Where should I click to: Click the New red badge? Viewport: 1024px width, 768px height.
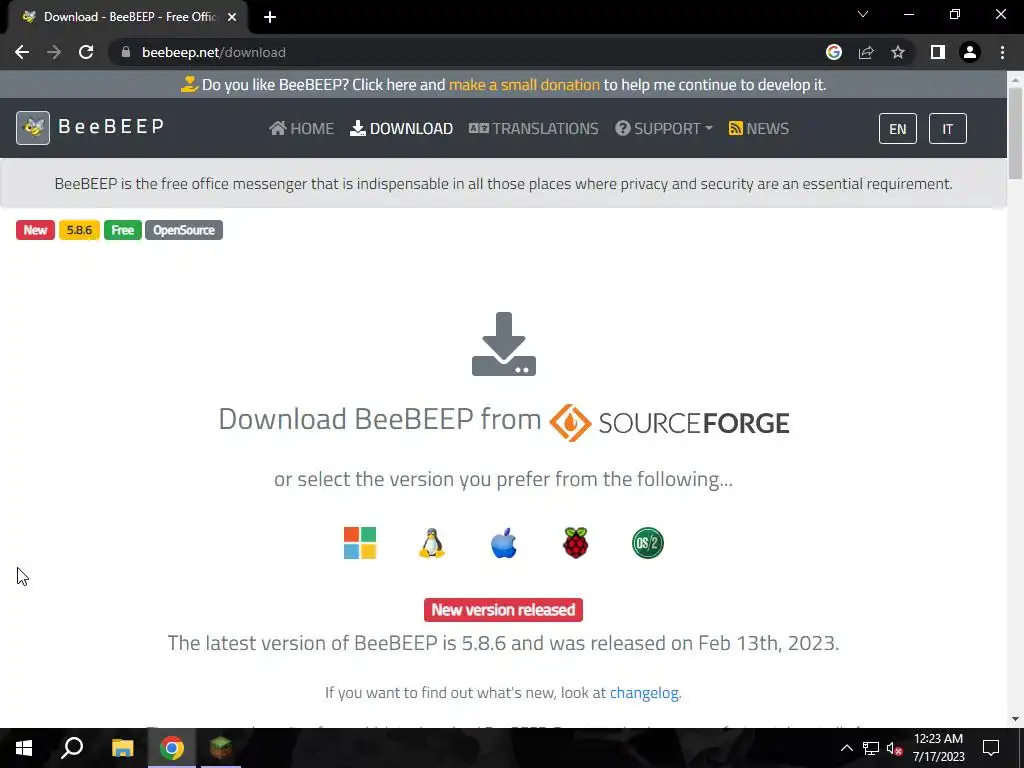(35, 230)
